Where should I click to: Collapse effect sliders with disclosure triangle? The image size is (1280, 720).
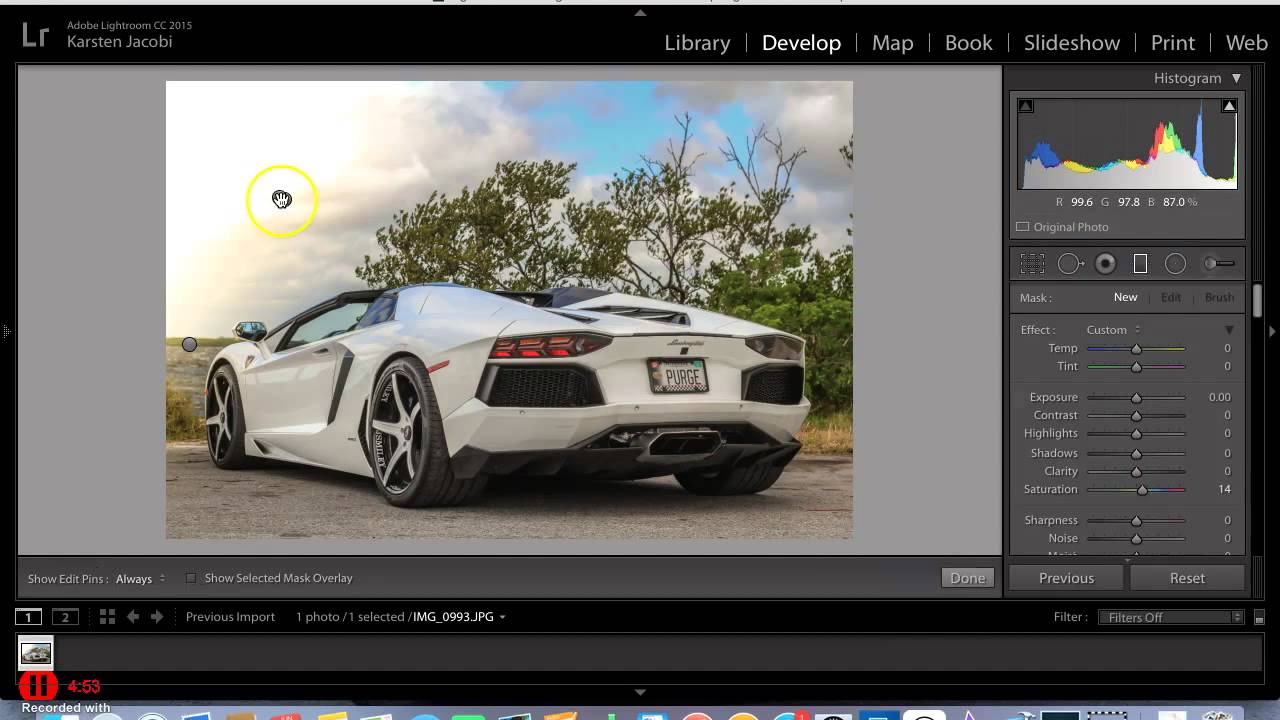point(1229,330)
